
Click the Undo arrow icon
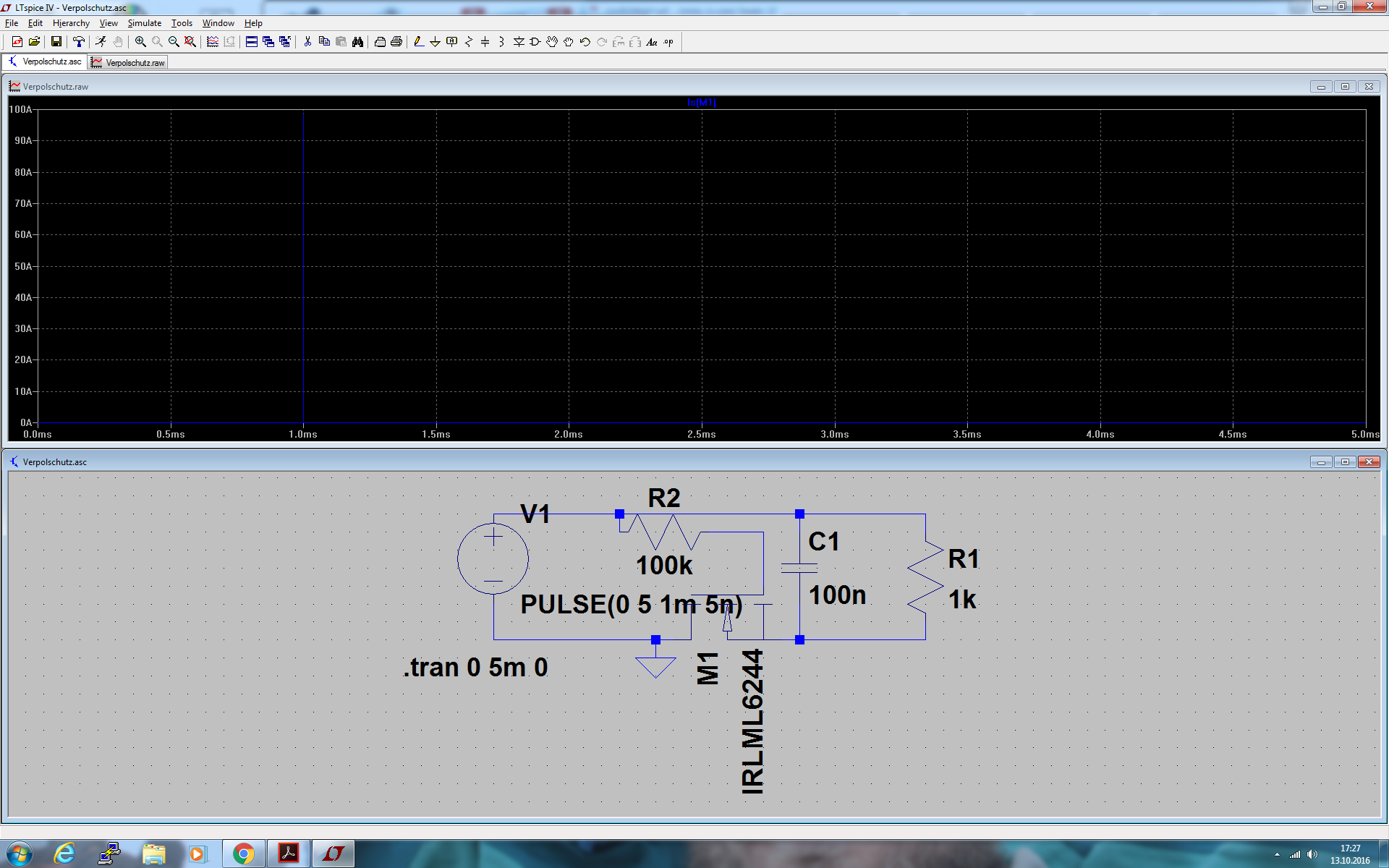tap(585, 42)
